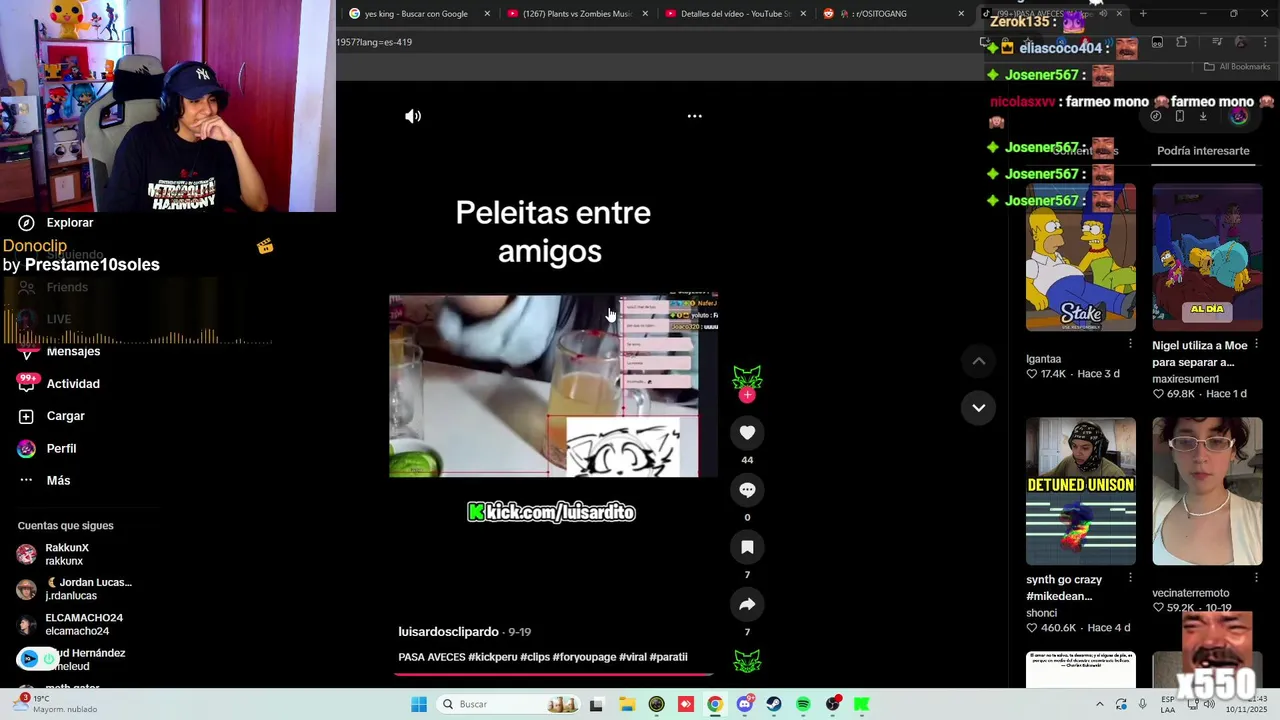Open profile avatar in floating bar
The height and width of the screenshot is (720, 1280).
1239,116
